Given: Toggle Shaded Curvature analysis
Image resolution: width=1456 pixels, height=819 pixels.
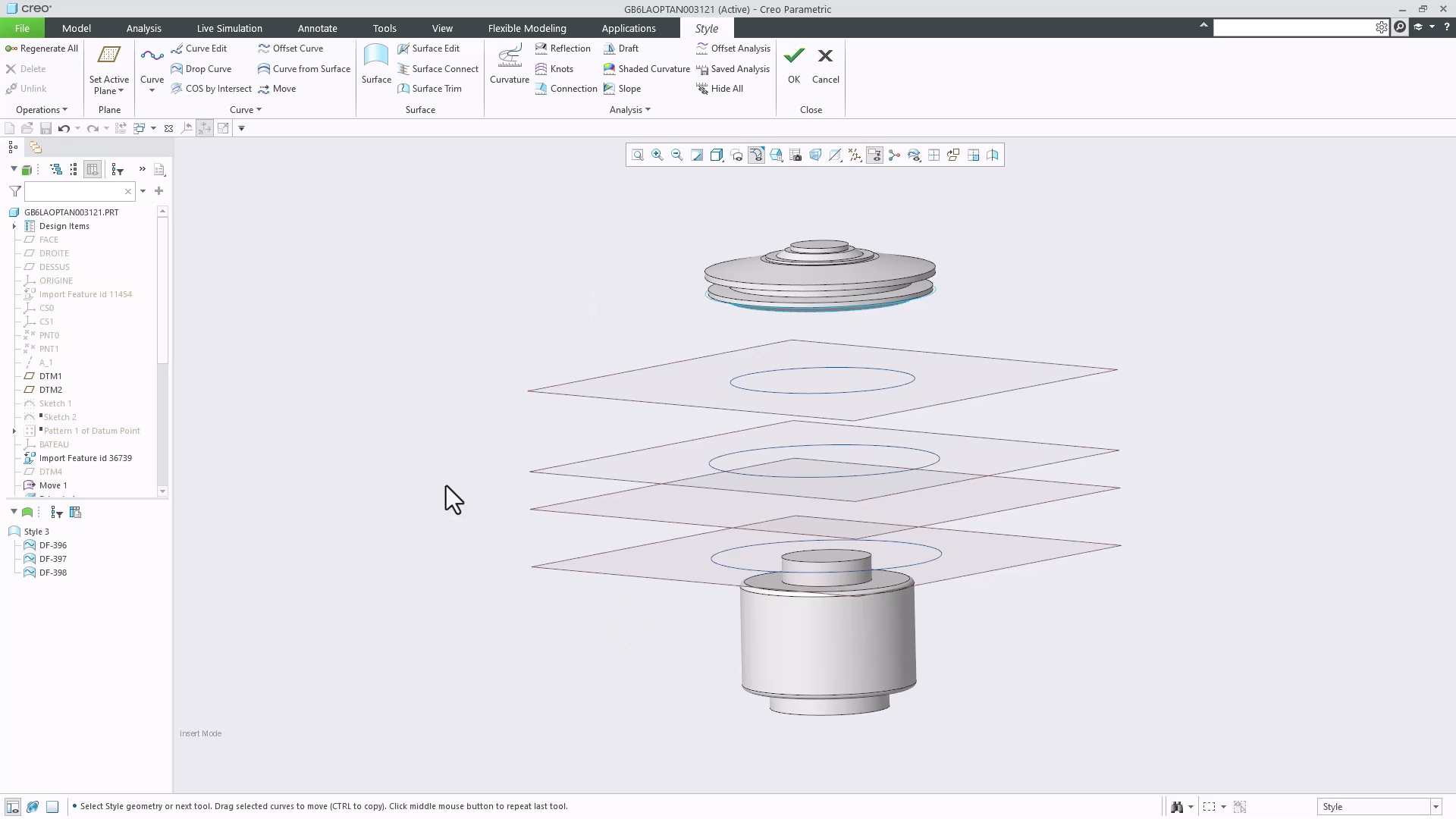Looking at the screenshot, I should click(647, 68).
